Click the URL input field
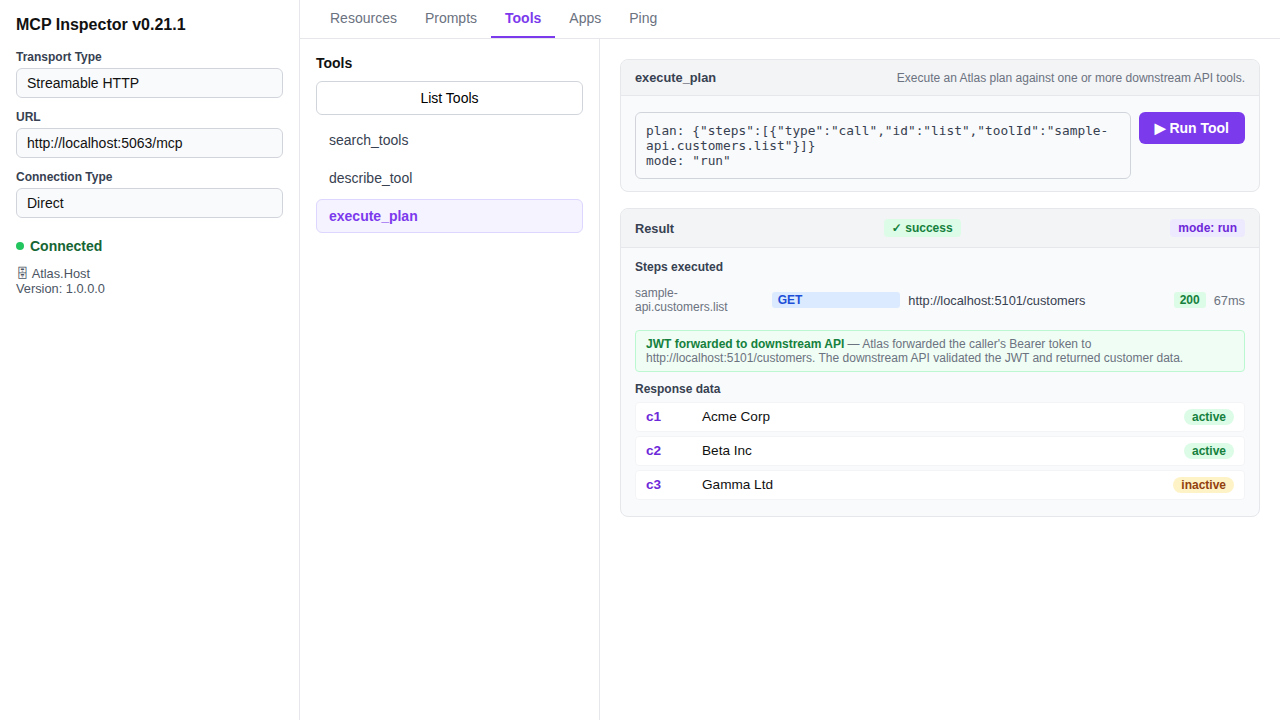 coord(148,143)
